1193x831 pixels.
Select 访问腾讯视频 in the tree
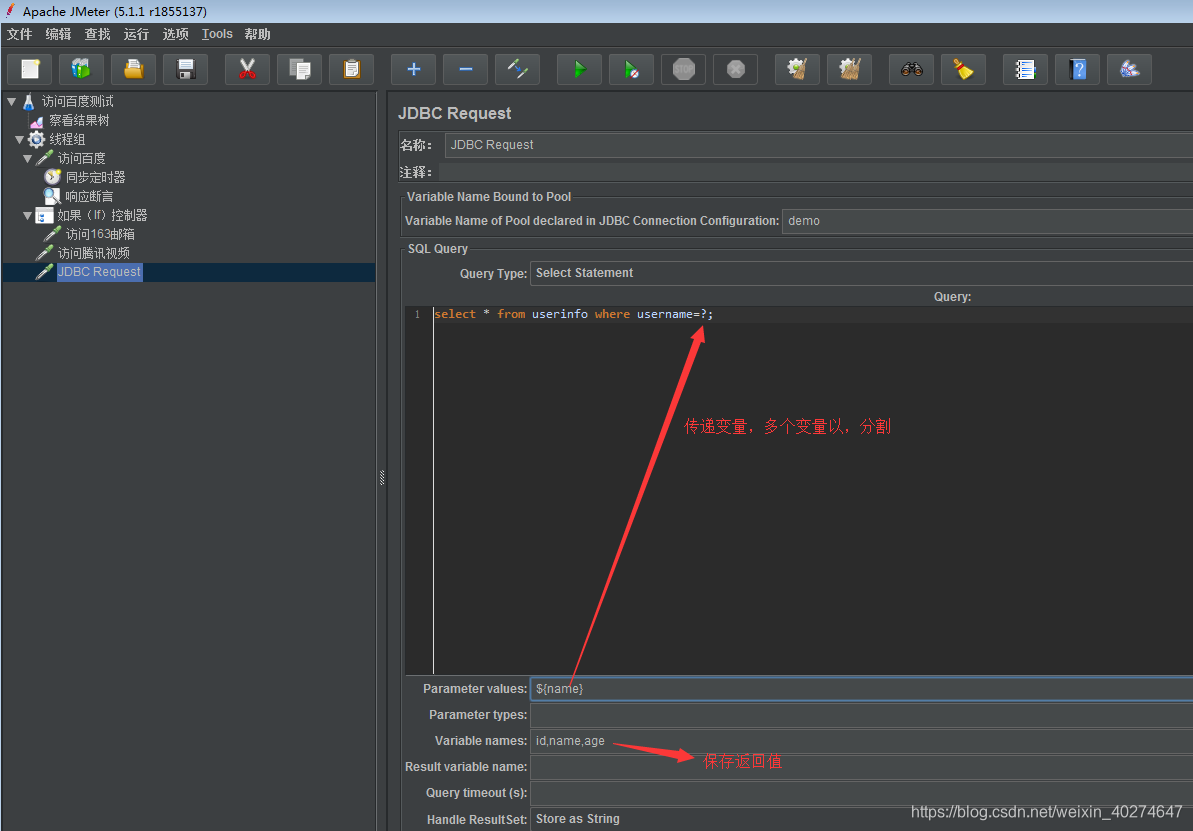pos(94,253)
